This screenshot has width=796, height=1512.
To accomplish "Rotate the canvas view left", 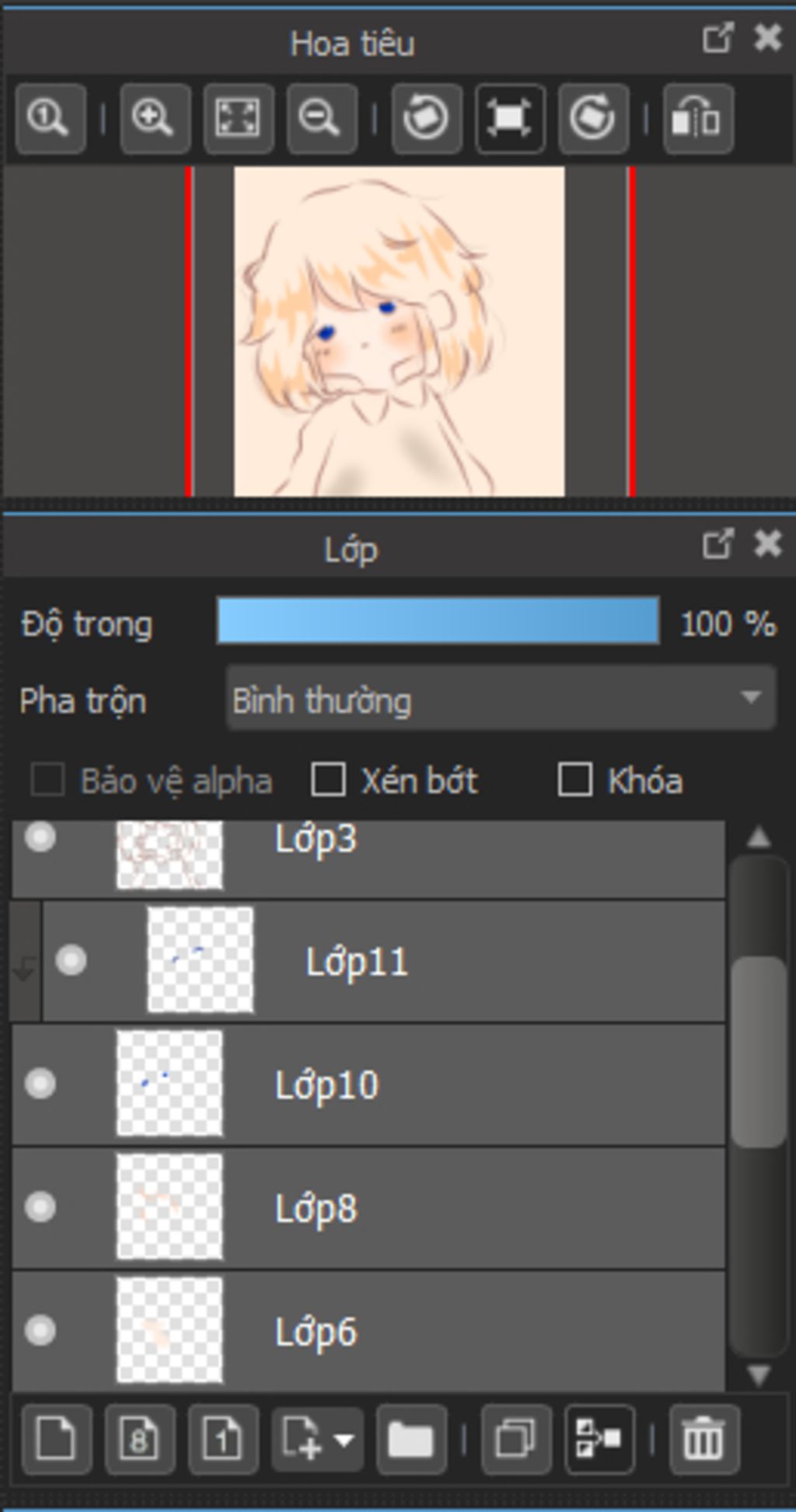I will [426, 119].
